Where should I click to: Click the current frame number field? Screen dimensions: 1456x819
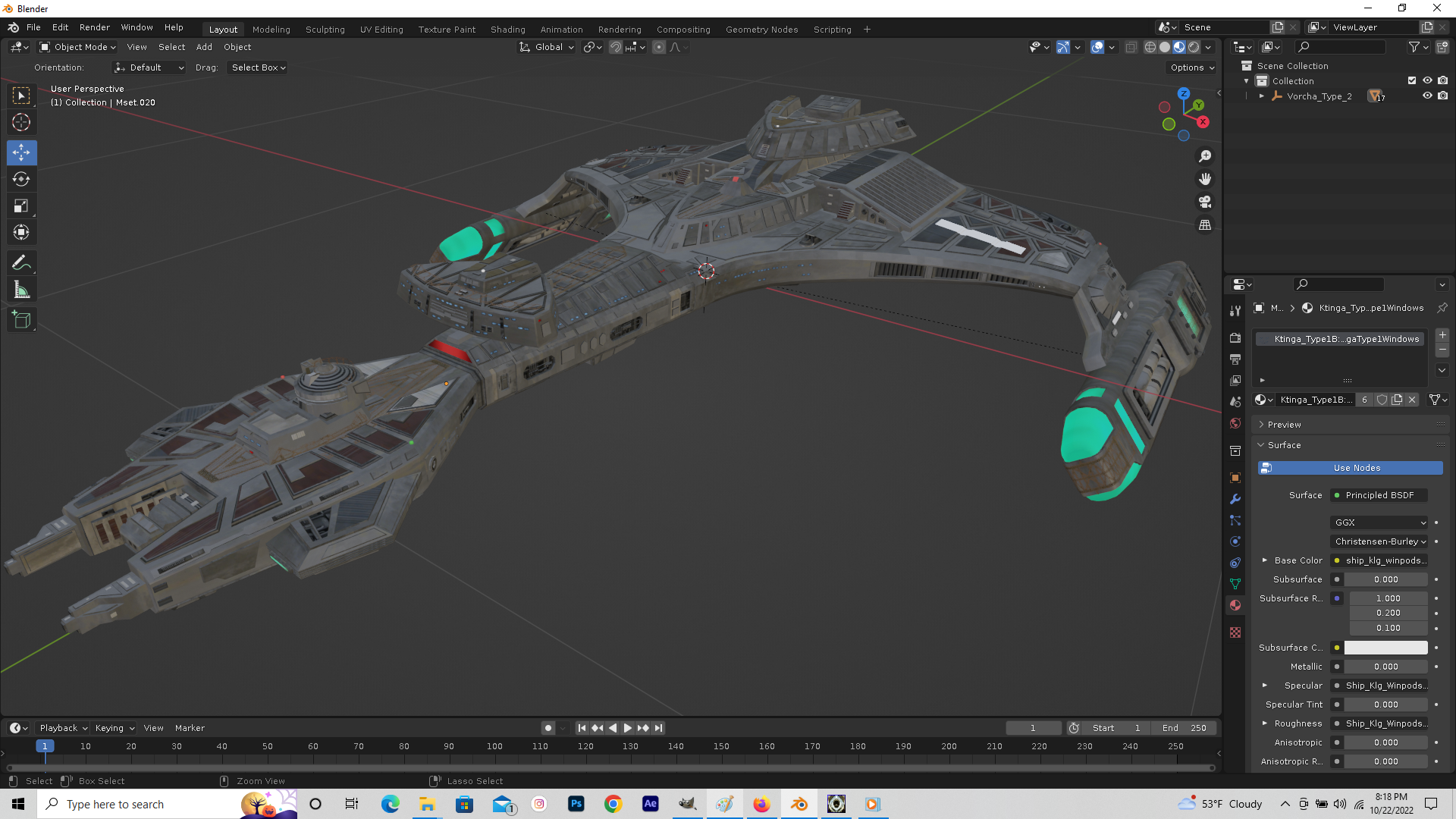1034,728
